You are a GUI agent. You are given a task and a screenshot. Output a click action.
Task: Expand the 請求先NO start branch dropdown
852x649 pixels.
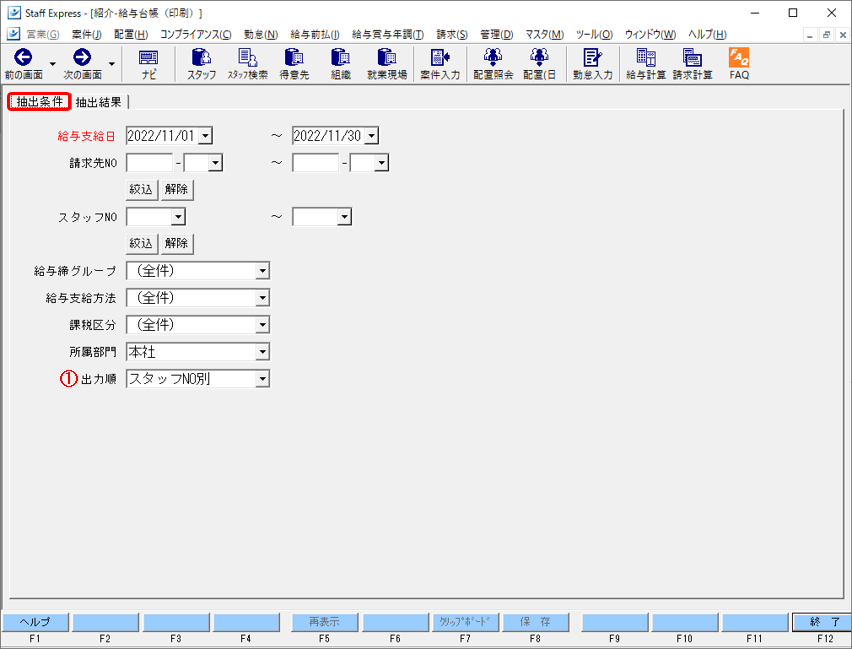coord(216,163)
